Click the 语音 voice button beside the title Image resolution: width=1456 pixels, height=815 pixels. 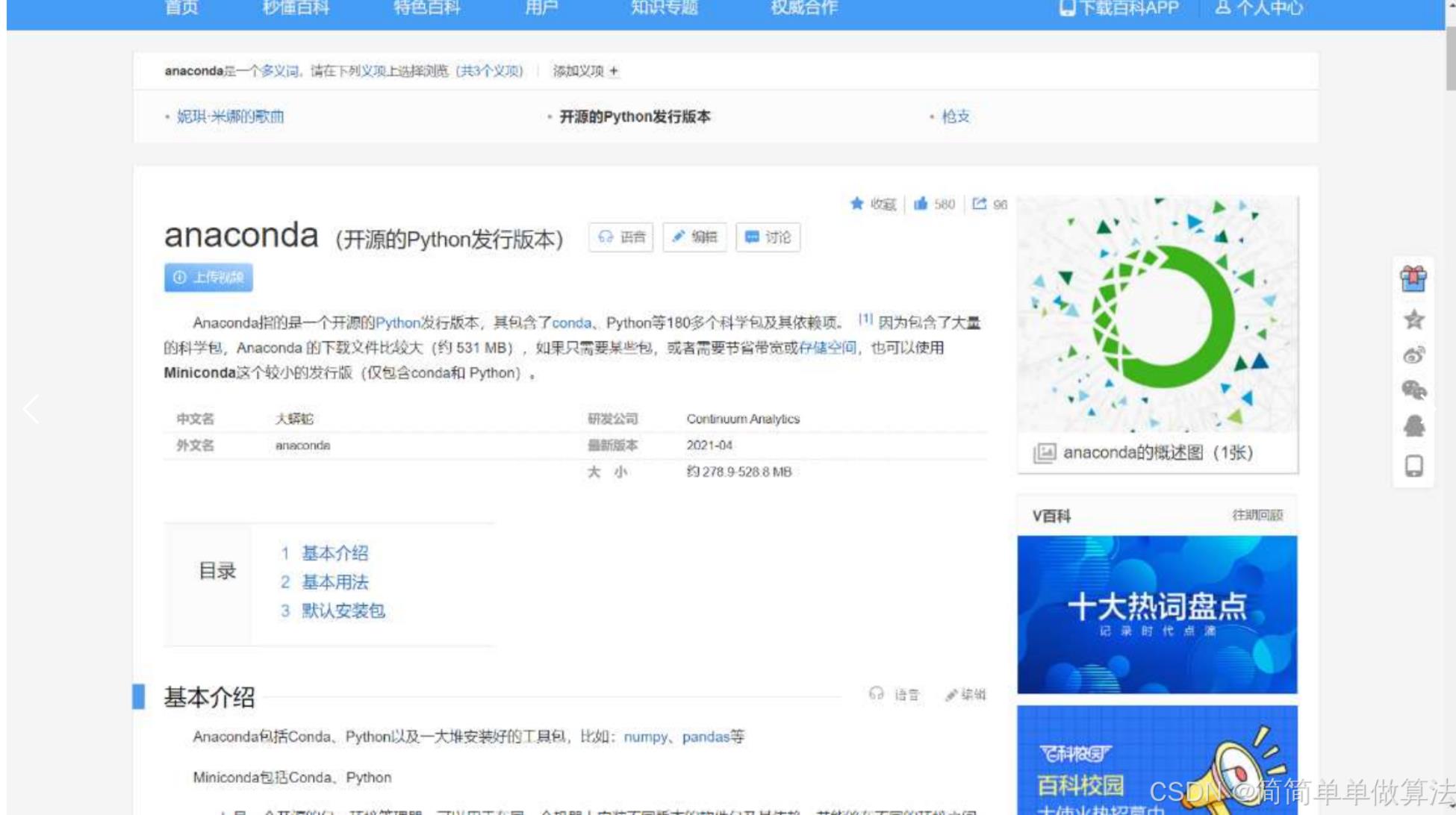coord(620,237)
